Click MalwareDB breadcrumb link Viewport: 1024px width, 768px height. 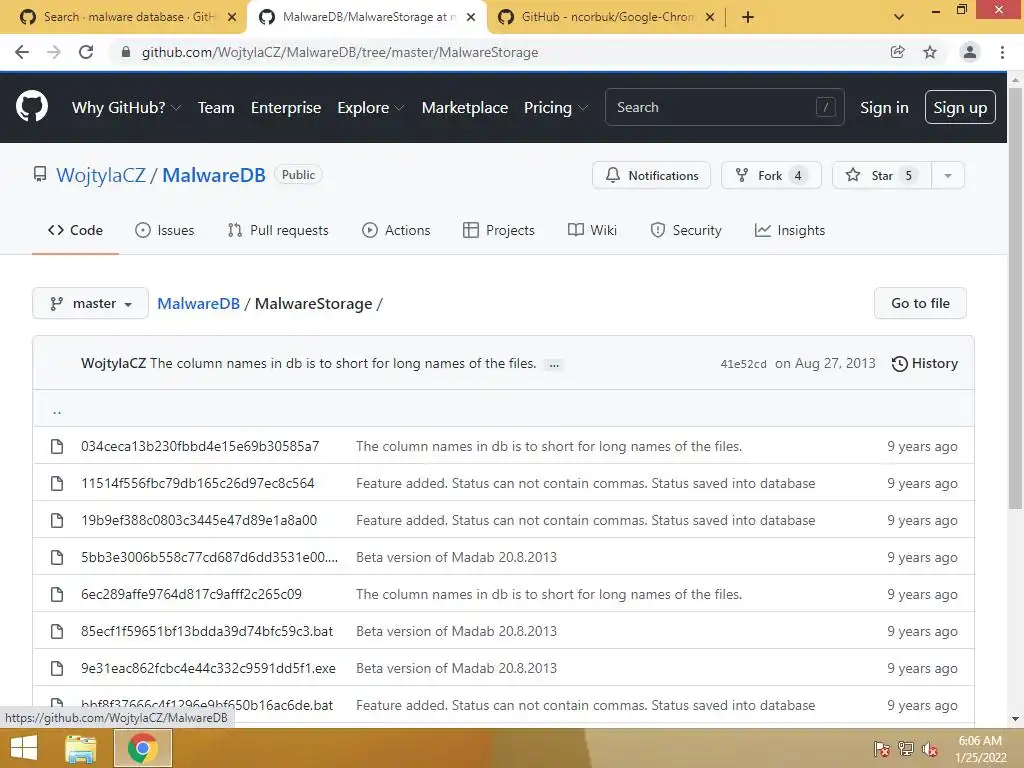(199, 304)
